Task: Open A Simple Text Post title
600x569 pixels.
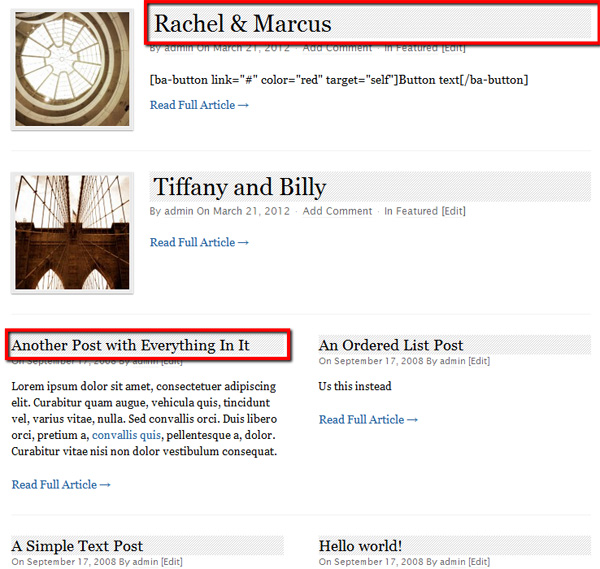Action: tap(77, 546)
